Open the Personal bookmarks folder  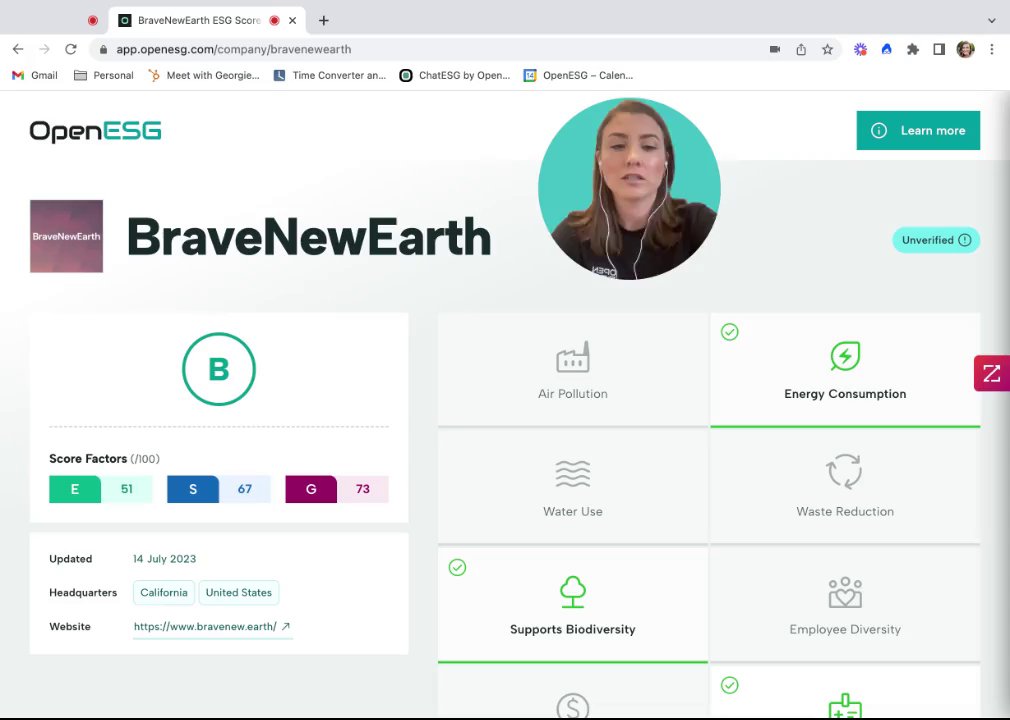point(104,75)
